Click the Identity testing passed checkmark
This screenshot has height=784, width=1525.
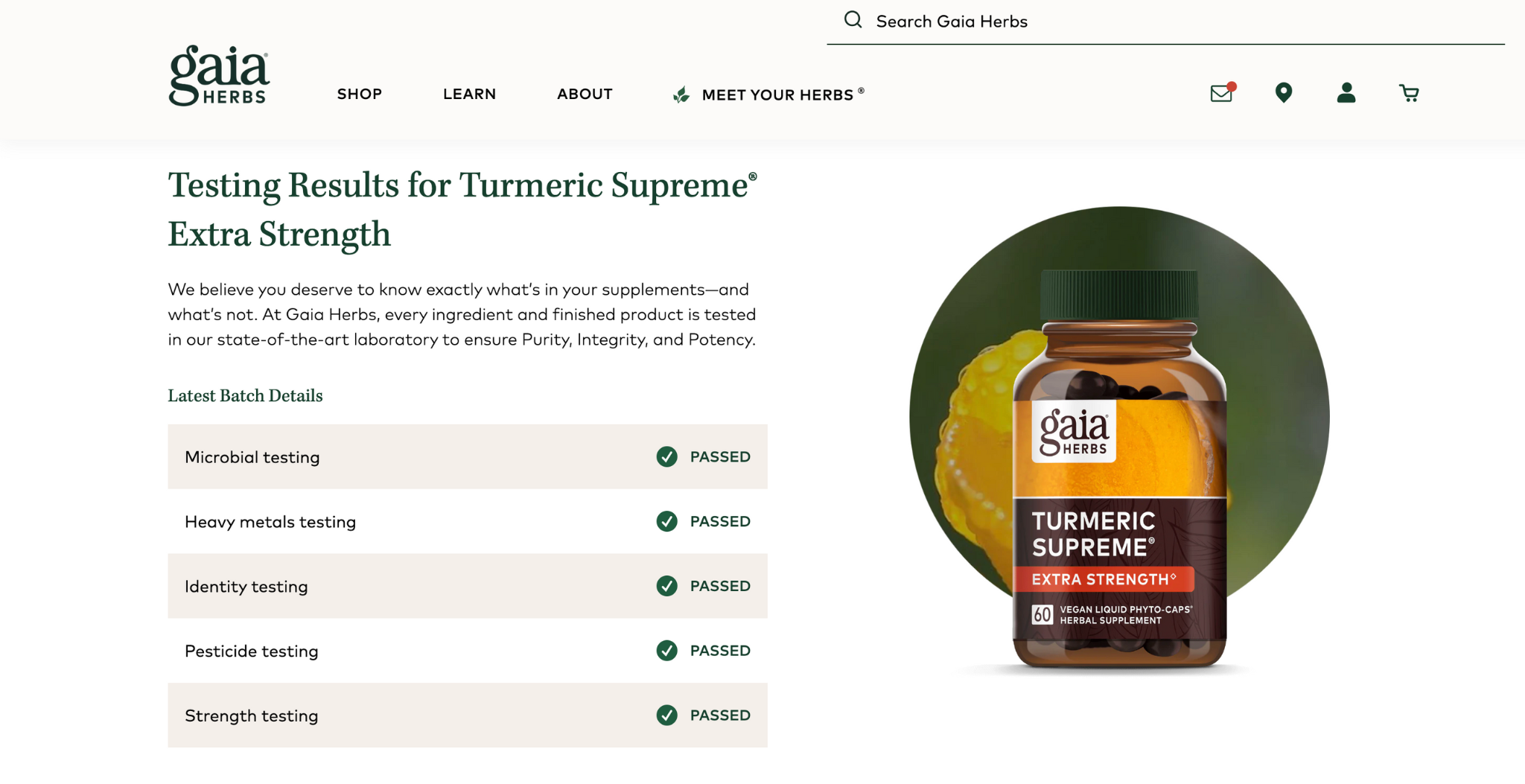(667, 586)
